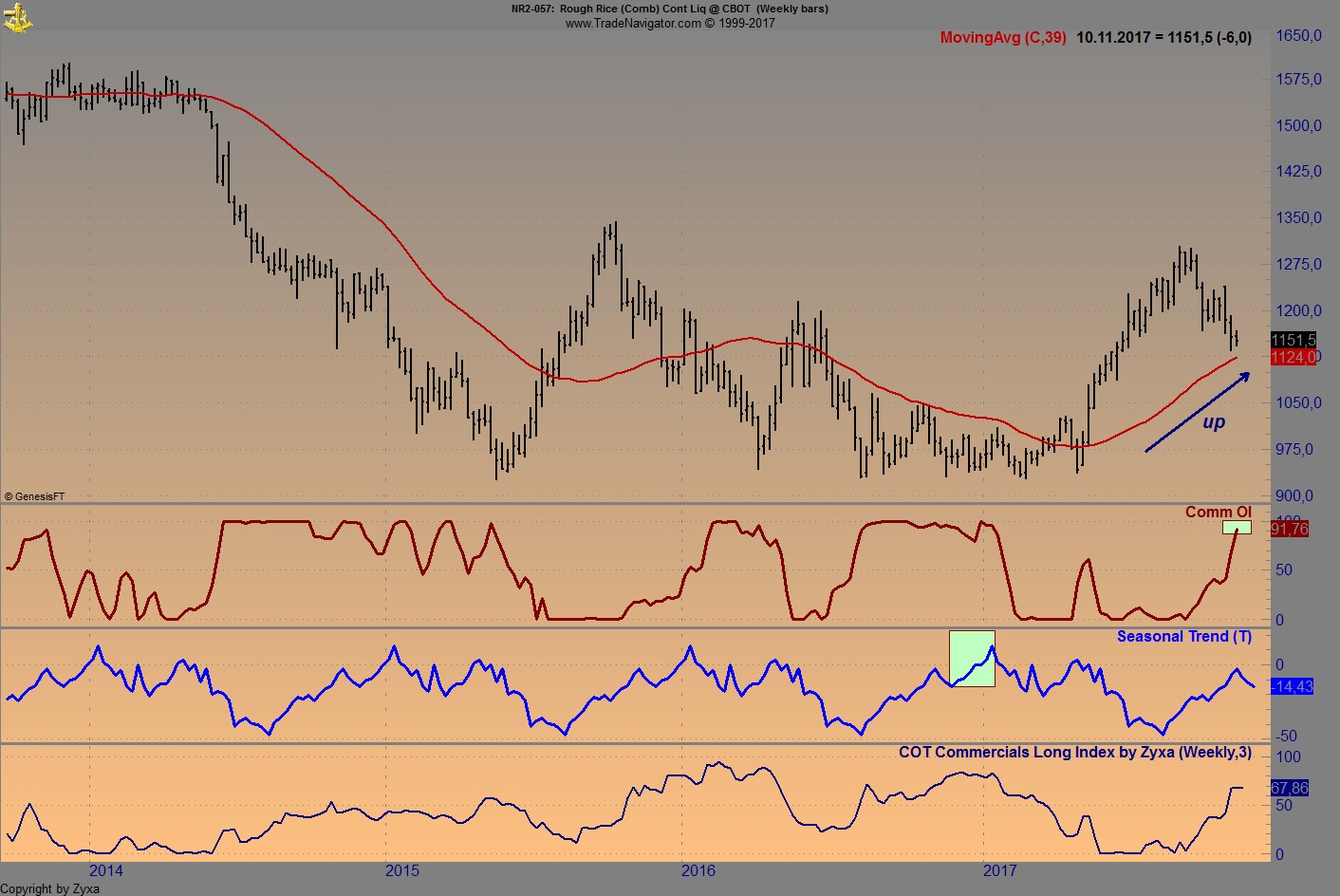Image resolution: width=1340 pixels, height=896 pixels.
Task: Click the 1425,0 price axis label
Action: [x=1298, y=172]
